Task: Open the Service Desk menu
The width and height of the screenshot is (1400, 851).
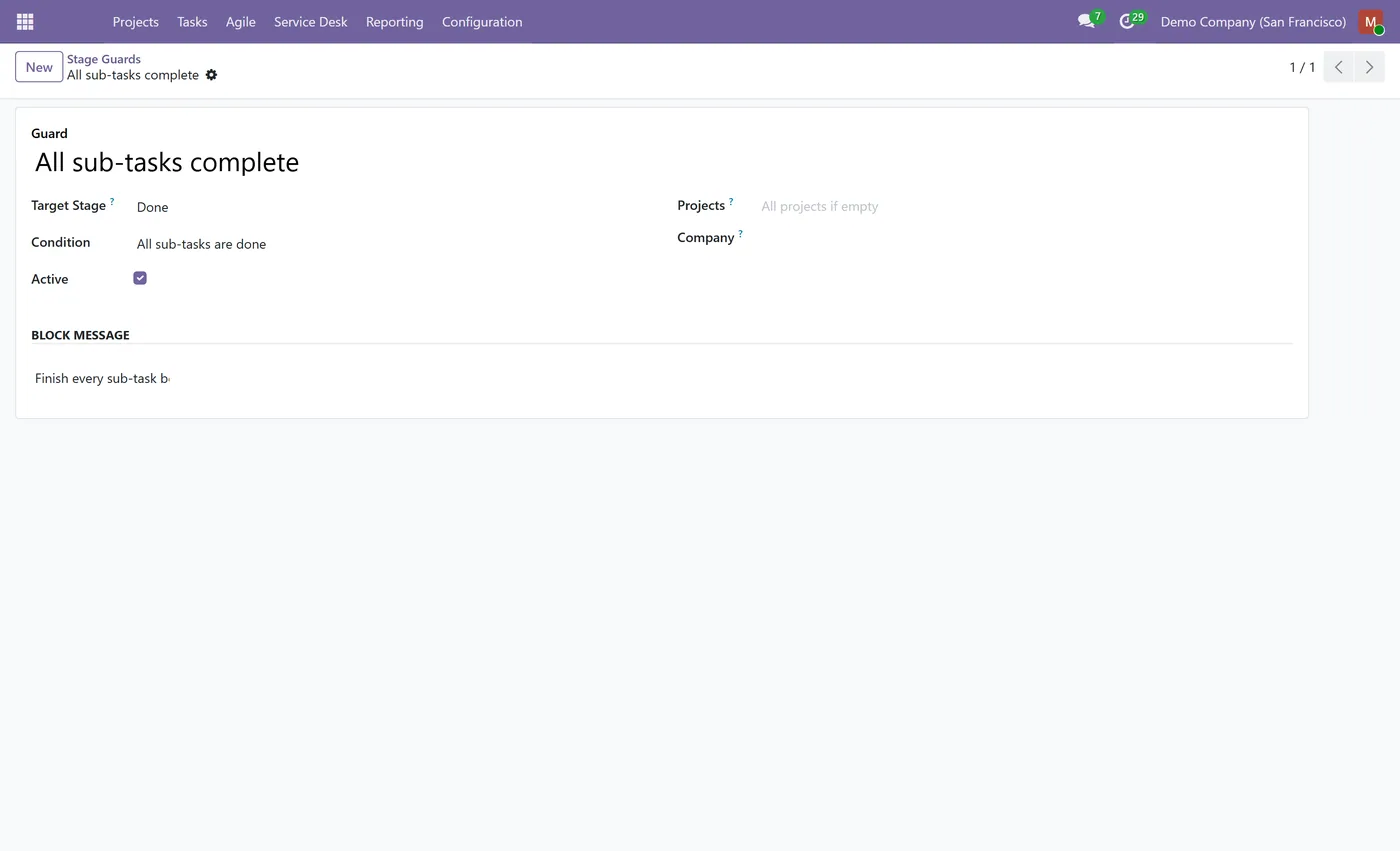Action: 310,22
